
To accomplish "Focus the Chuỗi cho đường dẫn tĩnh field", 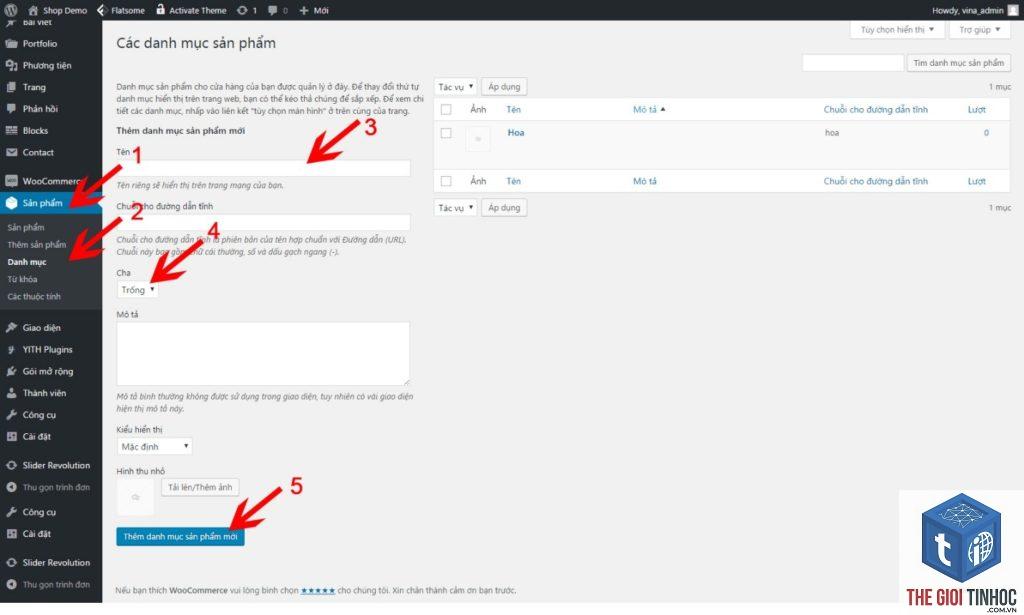I will pyautogui.click(x=263, y=222).
